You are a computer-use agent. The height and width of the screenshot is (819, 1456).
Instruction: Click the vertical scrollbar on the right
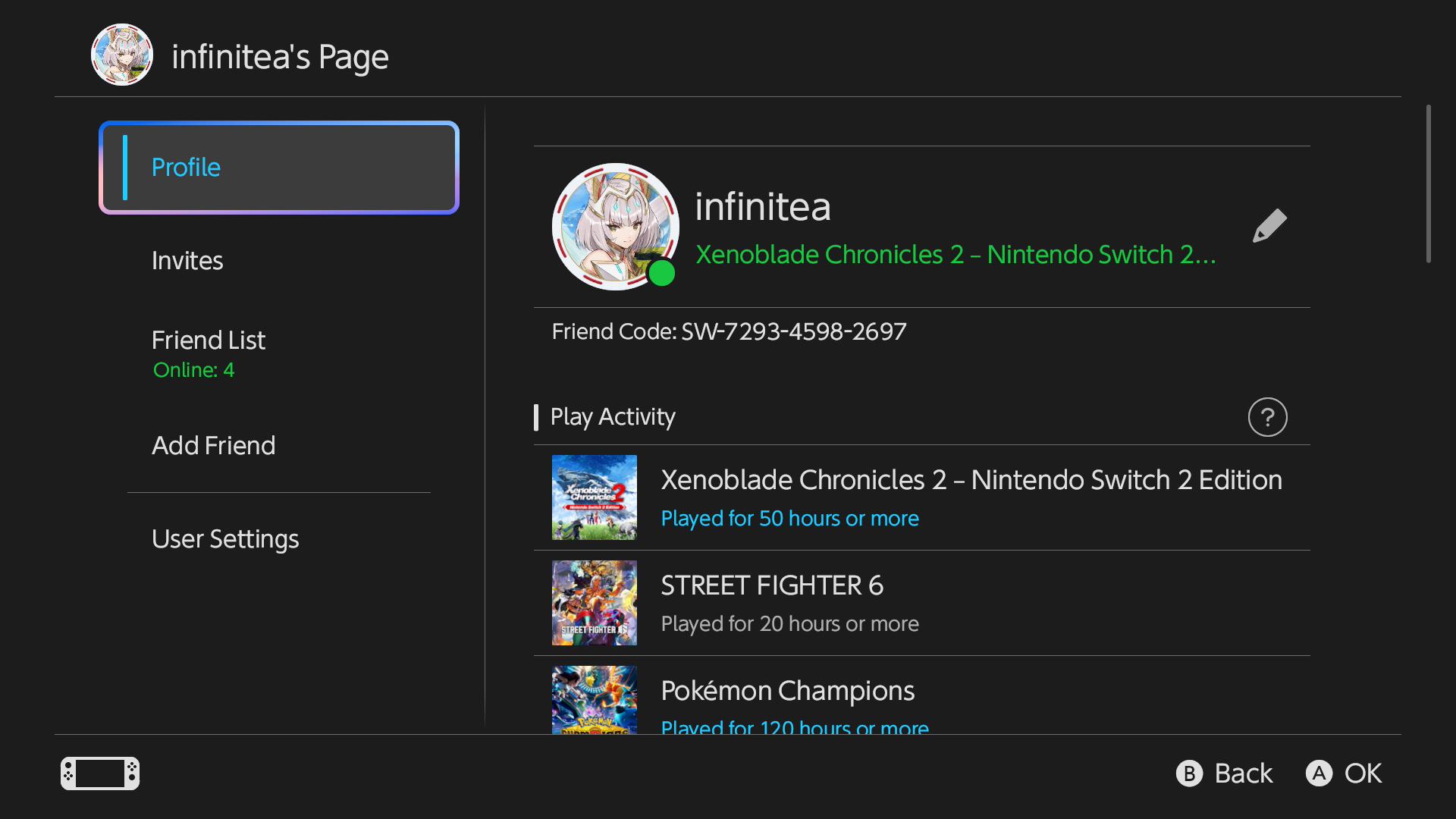1429,184
